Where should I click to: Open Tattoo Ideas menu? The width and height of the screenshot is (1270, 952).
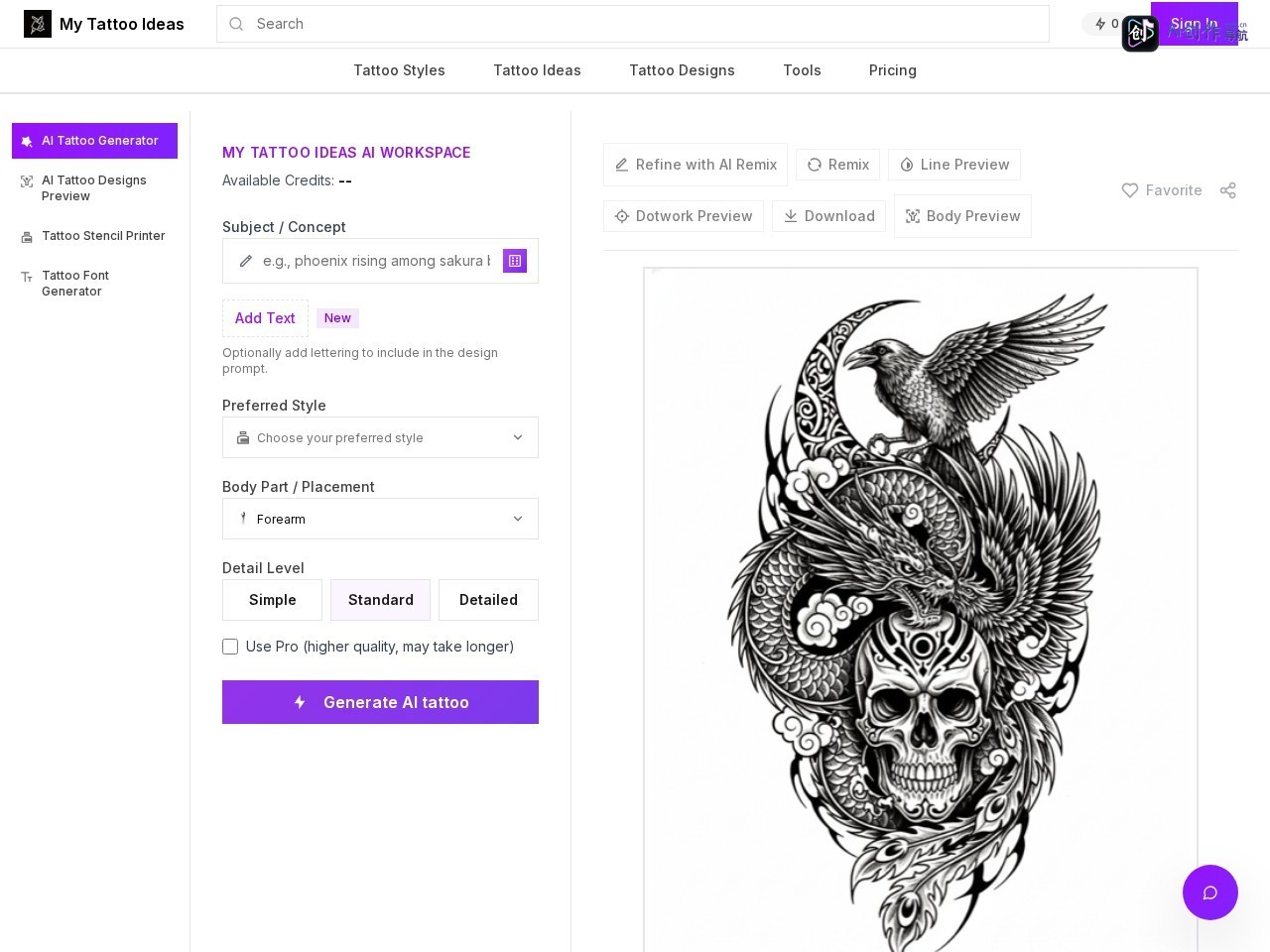pyautogui.click(x=537, y=70)
